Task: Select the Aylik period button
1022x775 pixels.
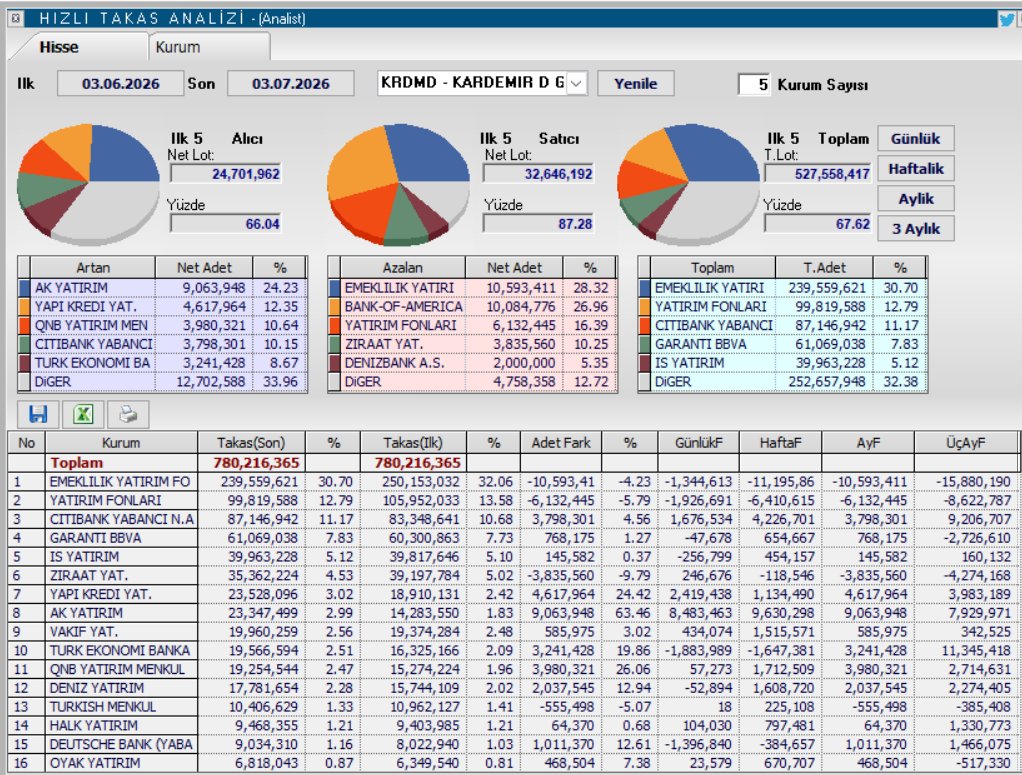Action: pos(916,199)
